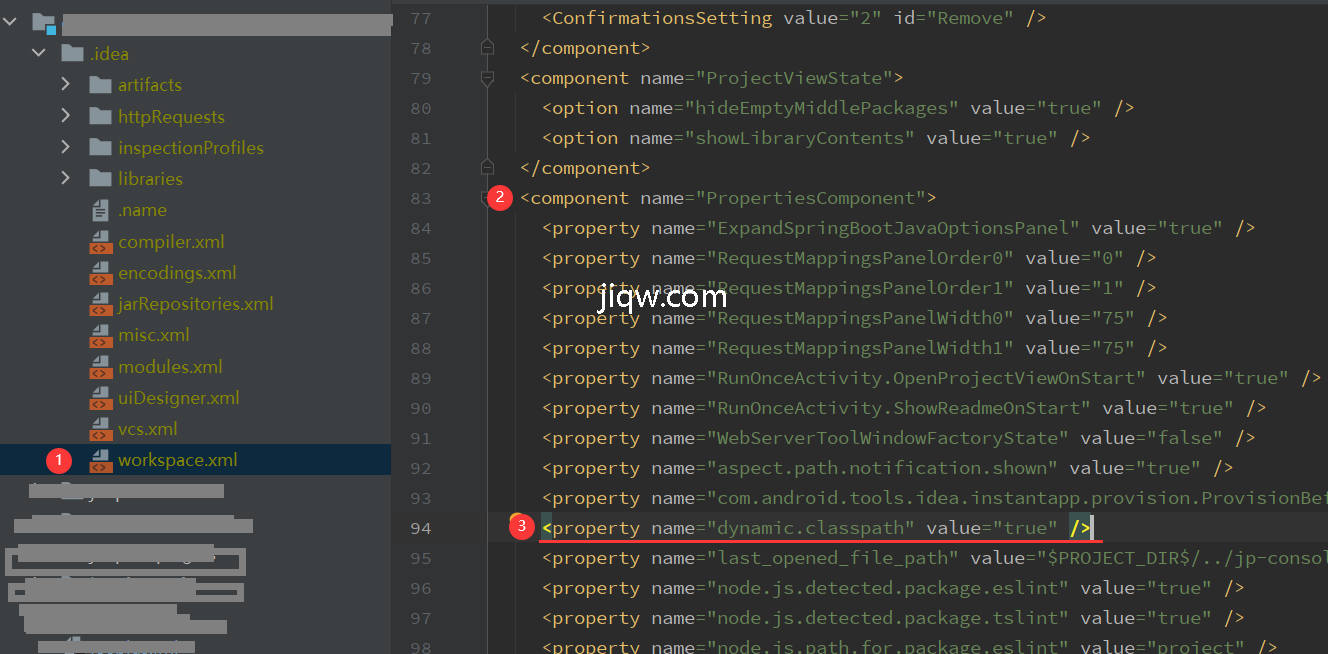Click the libraries folder icon
This screenshot has width=1328, height=654.
100,179
